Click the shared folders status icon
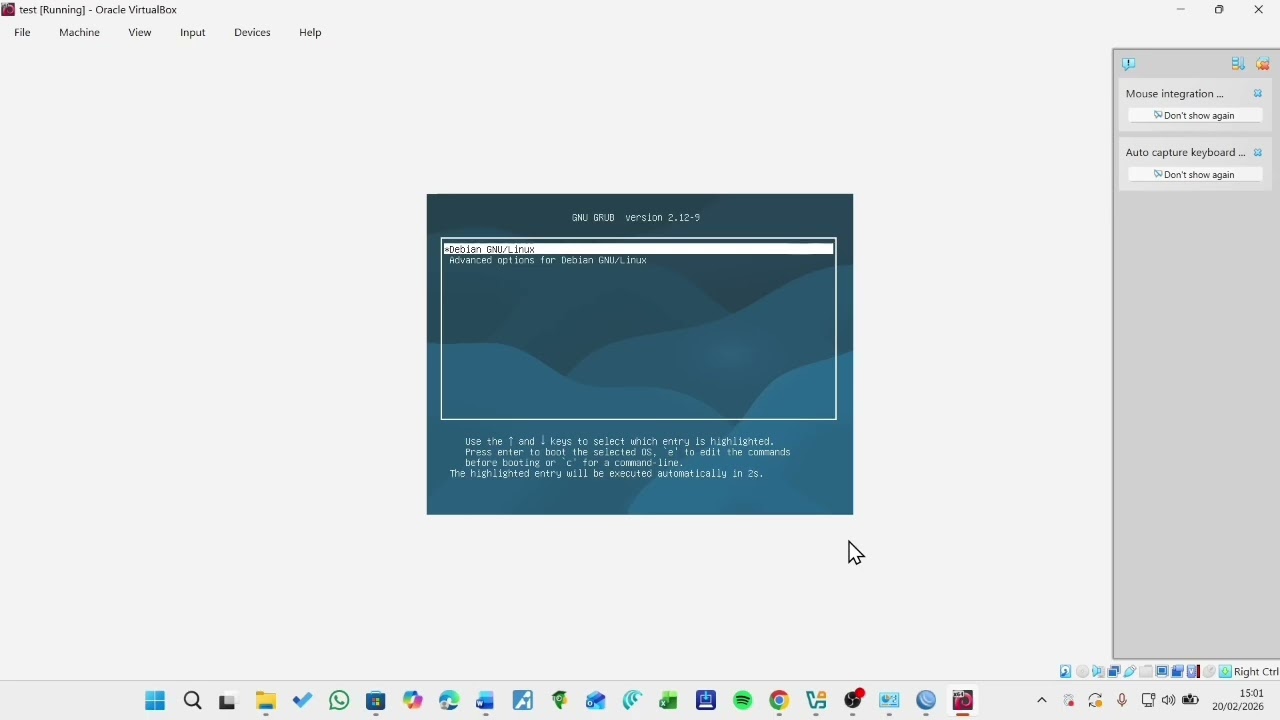This screenshot has height=720, width=1280. coord(1146,672)
